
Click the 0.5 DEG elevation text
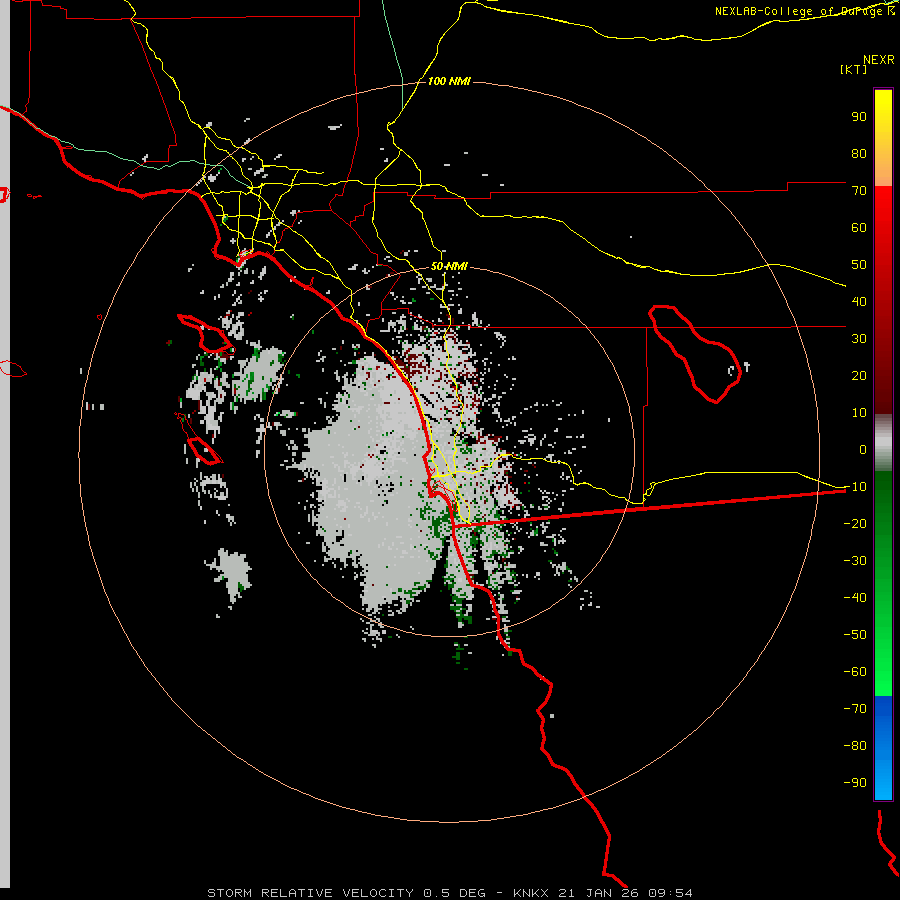point(455,893)
